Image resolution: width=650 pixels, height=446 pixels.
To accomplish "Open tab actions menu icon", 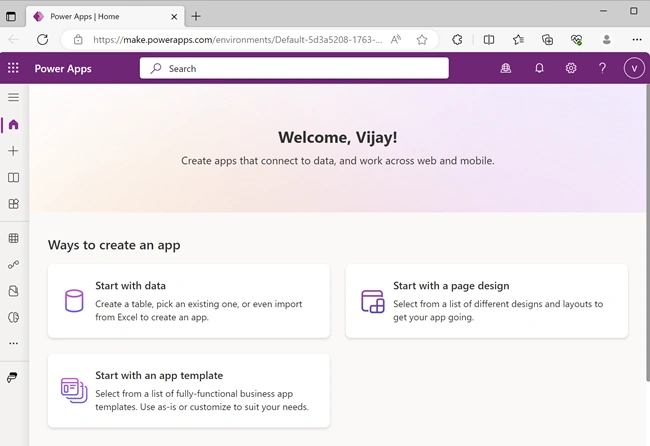I will tap(11, 17).
